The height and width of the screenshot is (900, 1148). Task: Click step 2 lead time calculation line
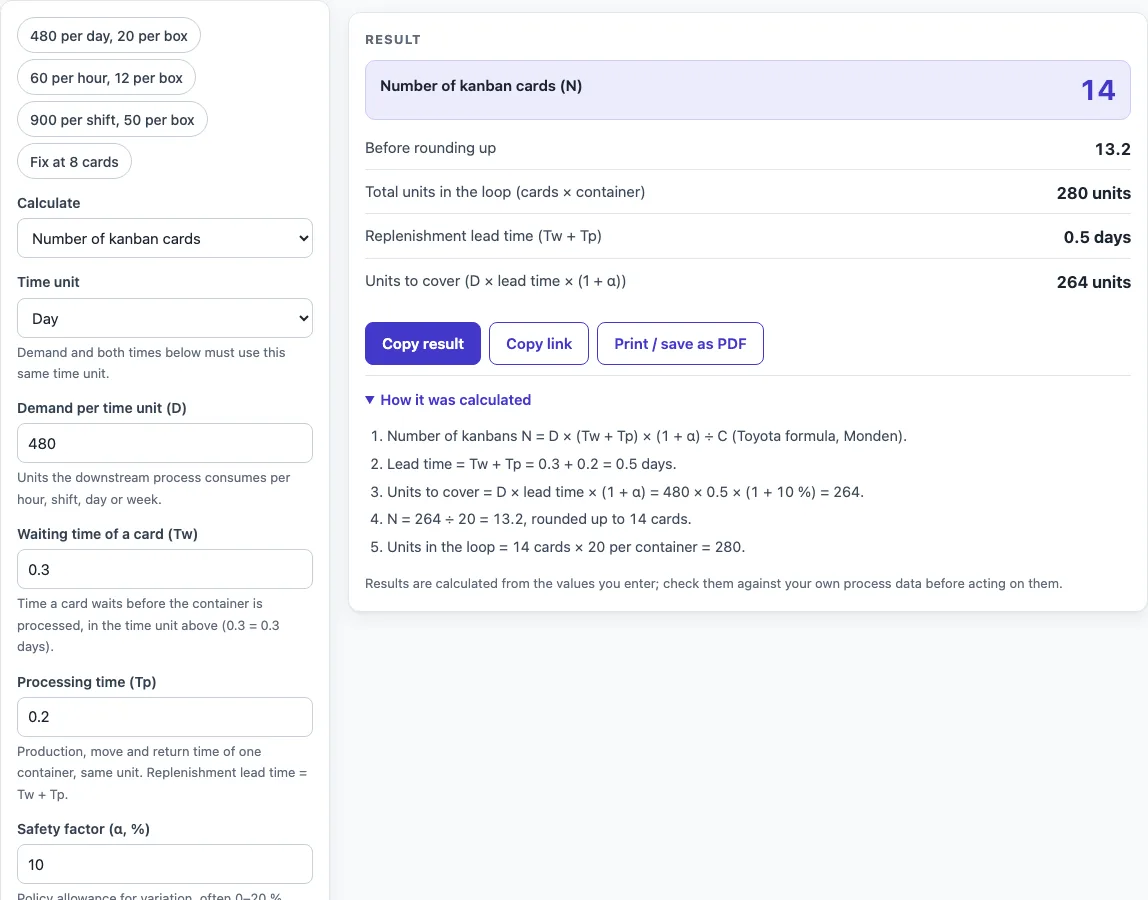pos(523,464)
